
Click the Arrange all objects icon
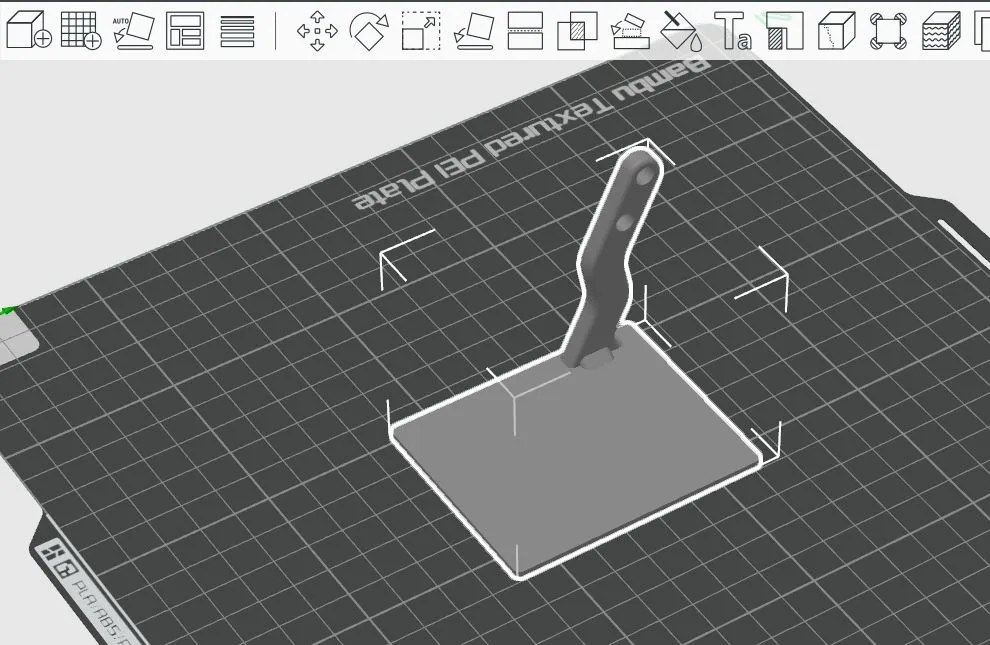click(x=185, y=30)
